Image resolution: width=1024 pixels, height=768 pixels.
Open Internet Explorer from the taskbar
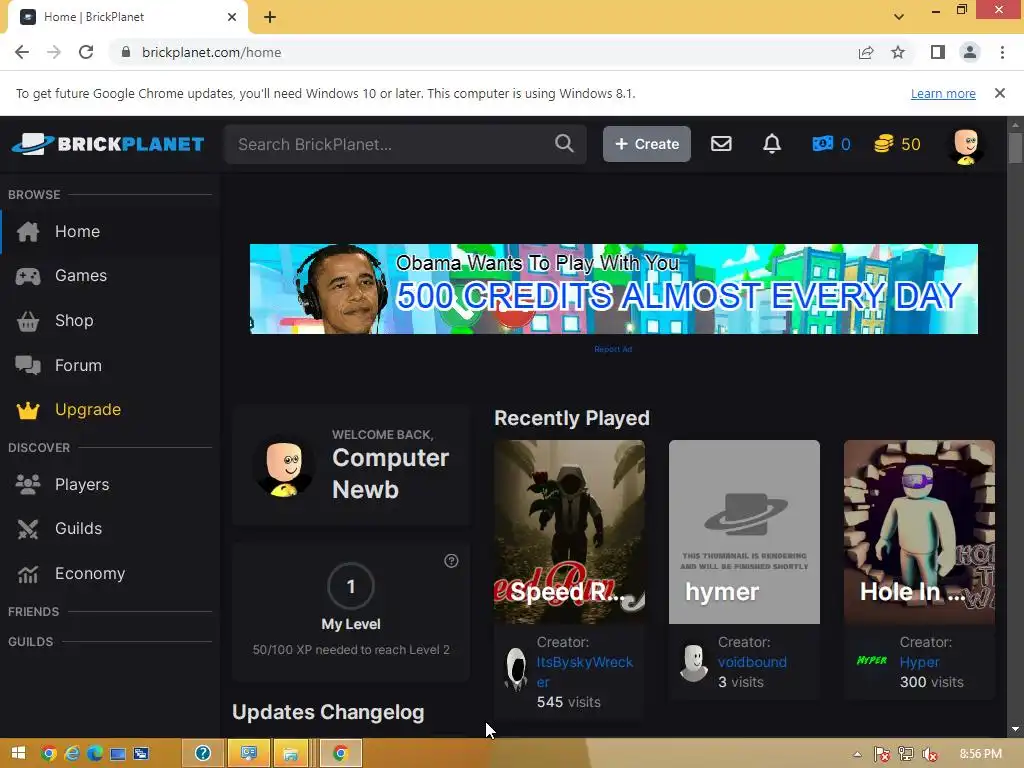point(72,753)
